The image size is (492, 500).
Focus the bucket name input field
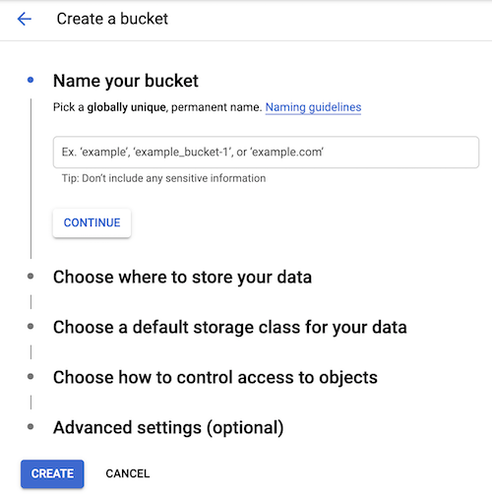click(x=266, y=152)
